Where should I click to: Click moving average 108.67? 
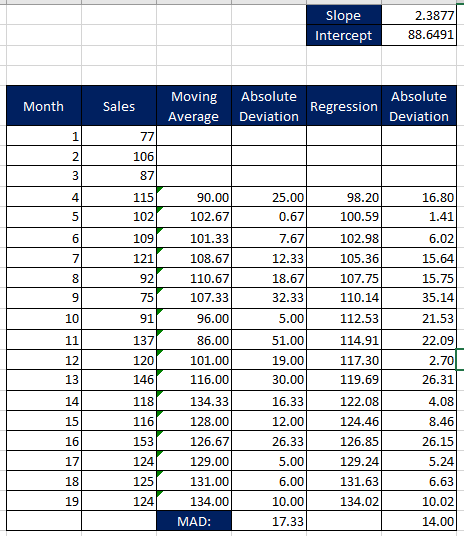[x=194, y=258]
